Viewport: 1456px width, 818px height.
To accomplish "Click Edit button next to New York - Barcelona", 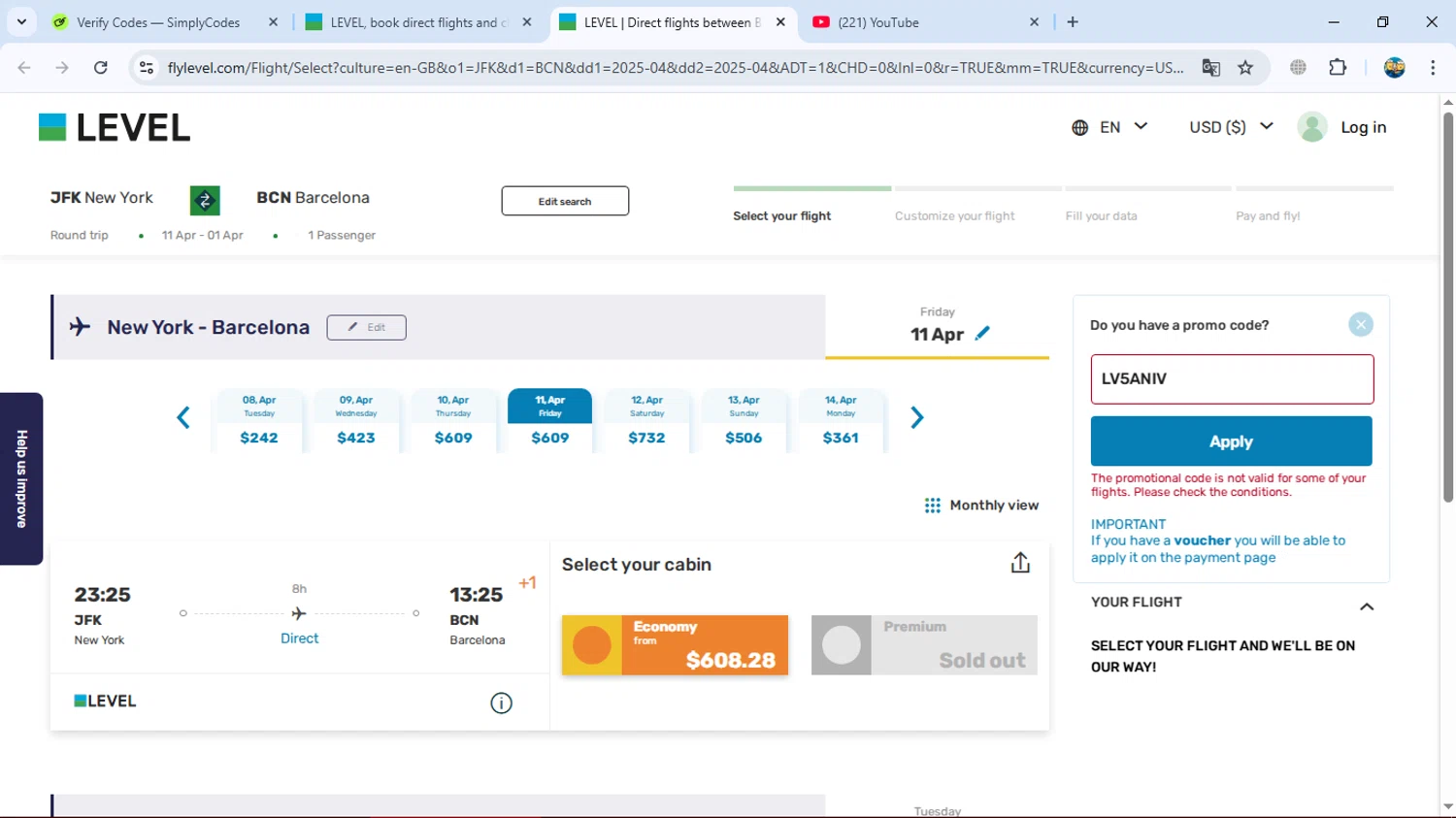I will (366, 327).
